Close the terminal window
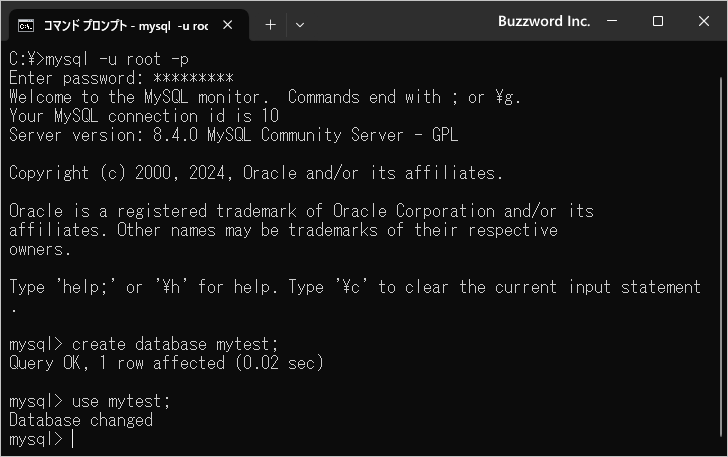This screenshot has height=457, width=728. tap(703, 21)
